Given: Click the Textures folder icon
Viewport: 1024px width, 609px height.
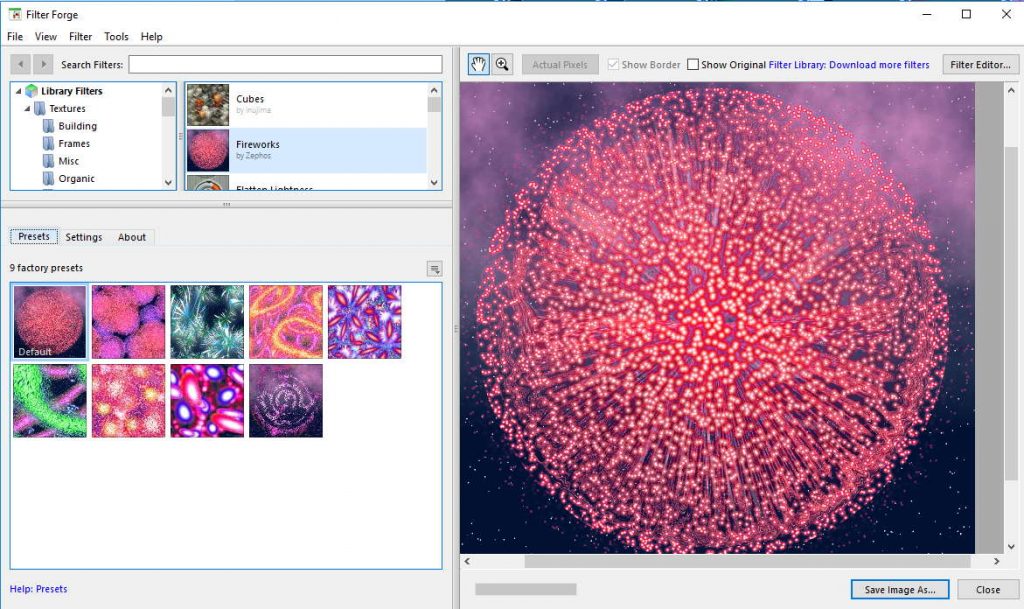Looking at the screenshot, I should point(40,108).
